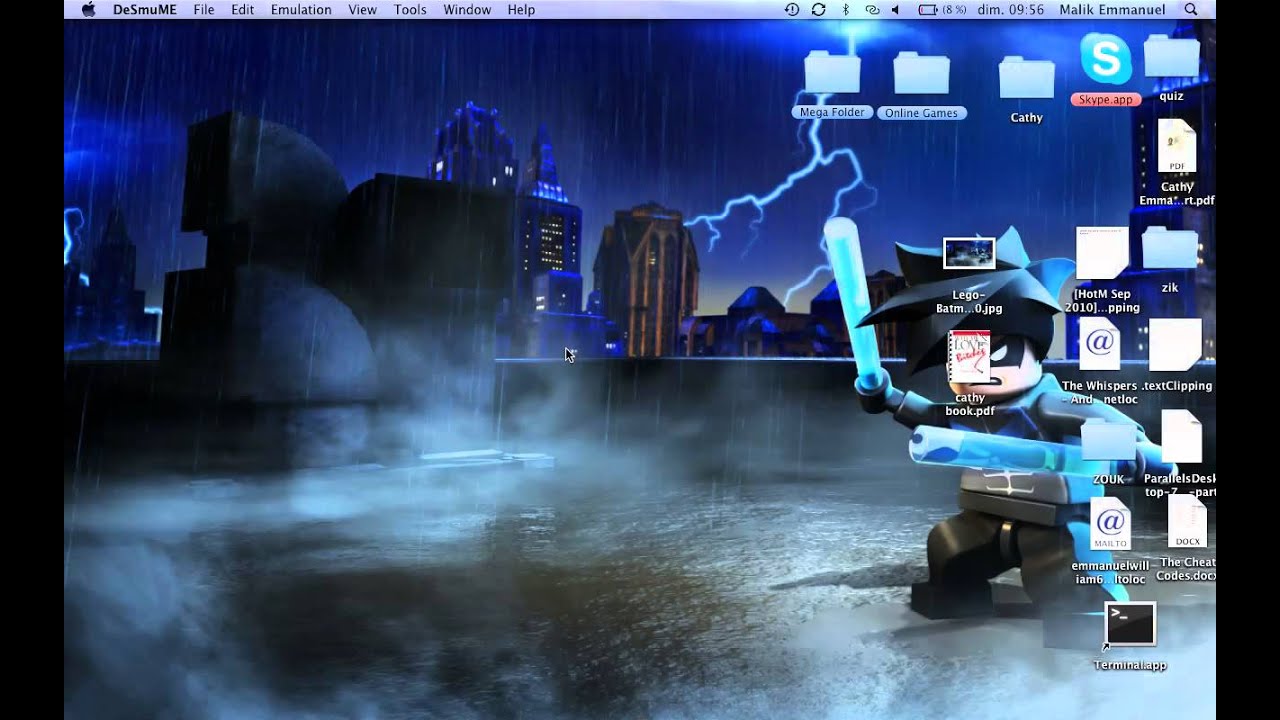Select the Online Games desktop folder
The height and width of the screenshot is (720, 1280).
[921, 72]
